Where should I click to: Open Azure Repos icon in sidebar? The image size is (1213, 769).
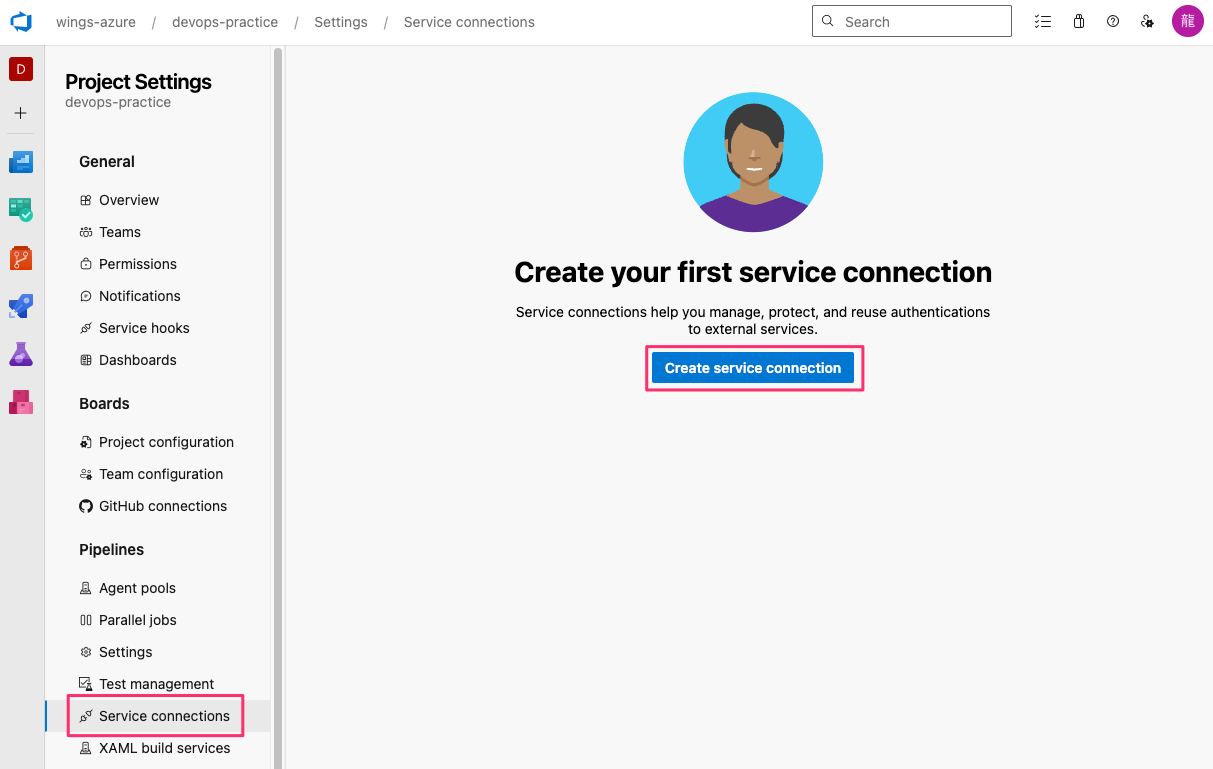coord(21,258)
